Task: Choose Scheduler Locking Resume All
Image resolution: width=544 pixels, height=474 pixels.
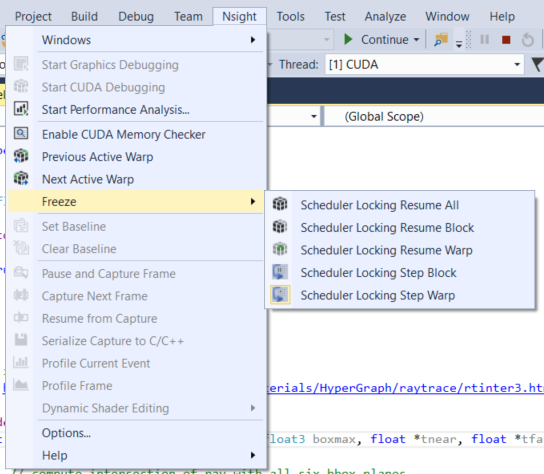Action: (x=400, y=205)
